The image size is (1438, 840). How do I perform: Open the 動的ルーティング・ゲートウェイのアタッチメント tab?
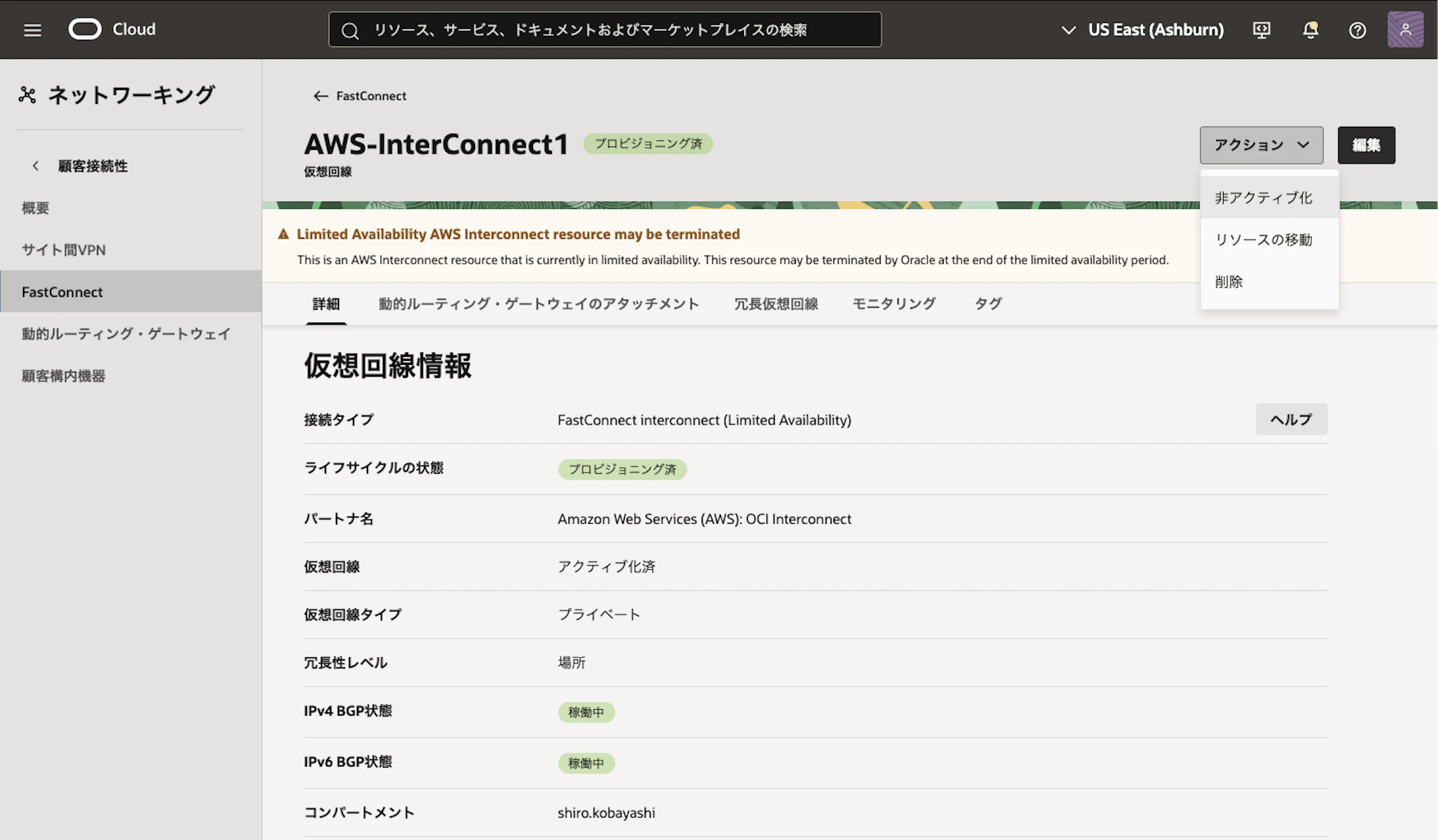point(538,304)
